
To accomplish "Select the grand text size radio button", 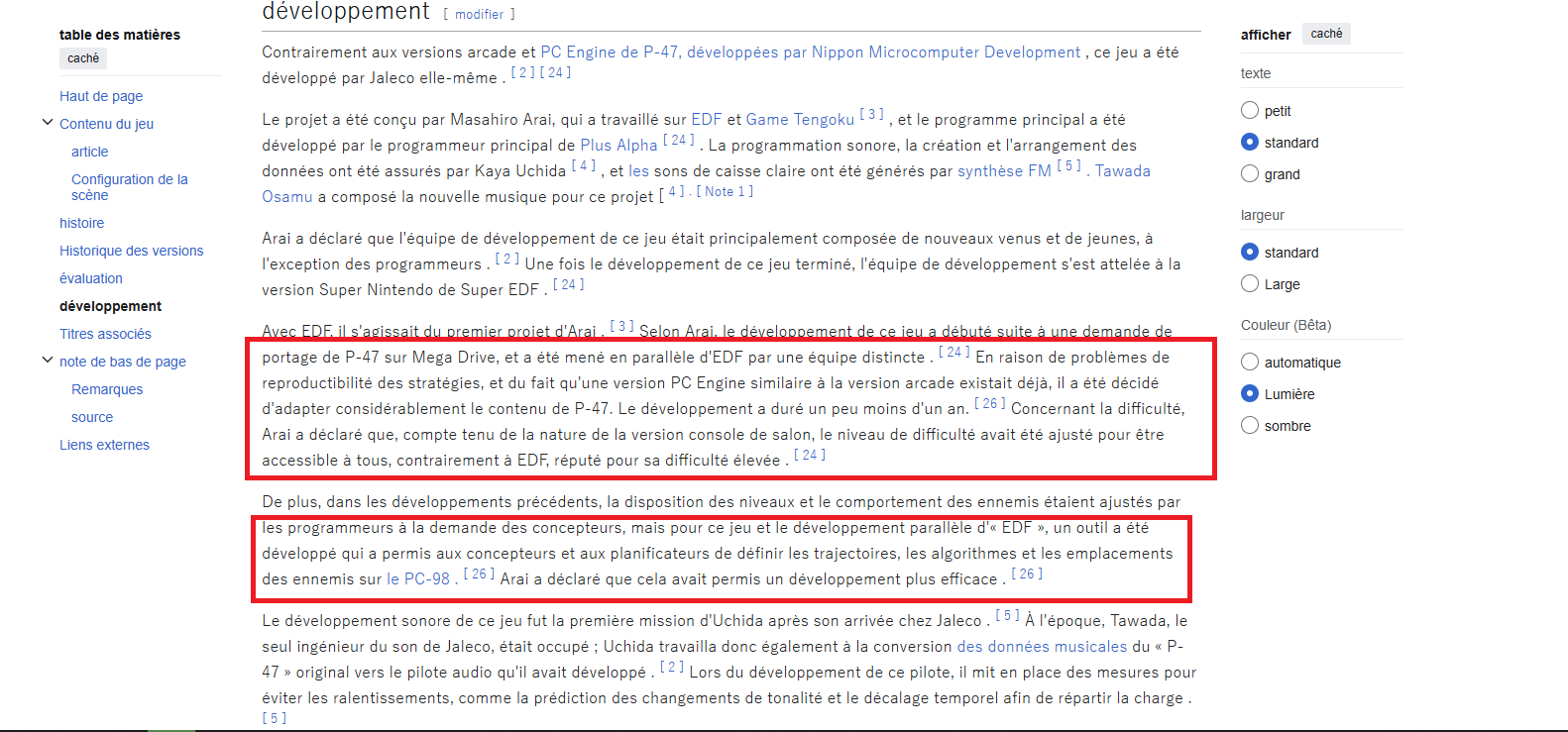I will point(1250,174).
